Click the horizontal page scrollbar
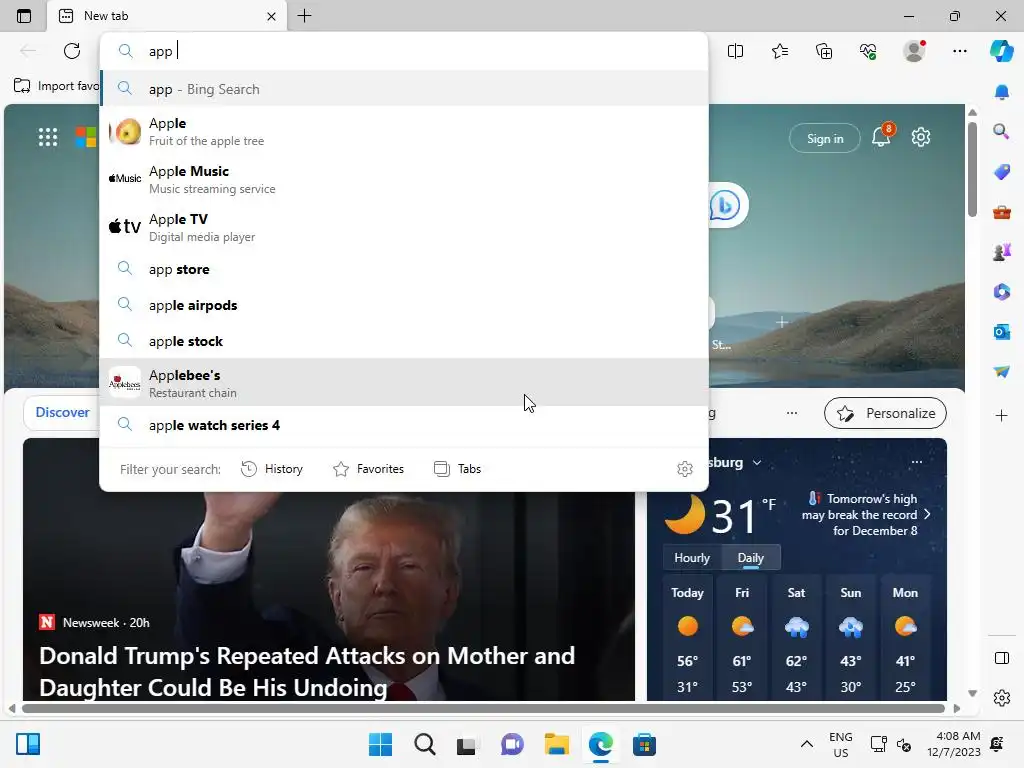The width and height of the screenshot is (1024, 768). point(483,709)
